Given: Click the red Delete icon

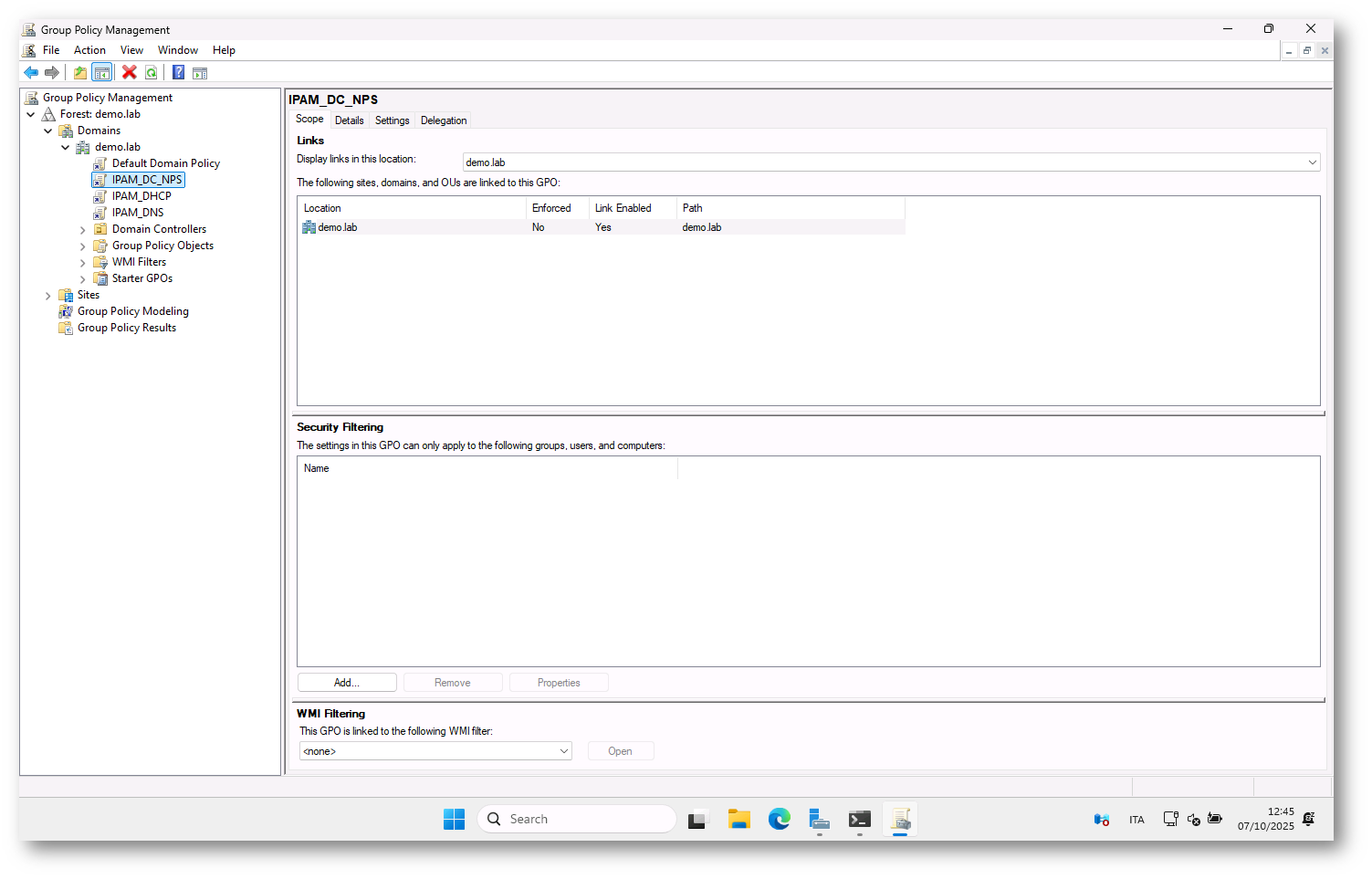Looking at the screenshot, I should tap(130, 73).
